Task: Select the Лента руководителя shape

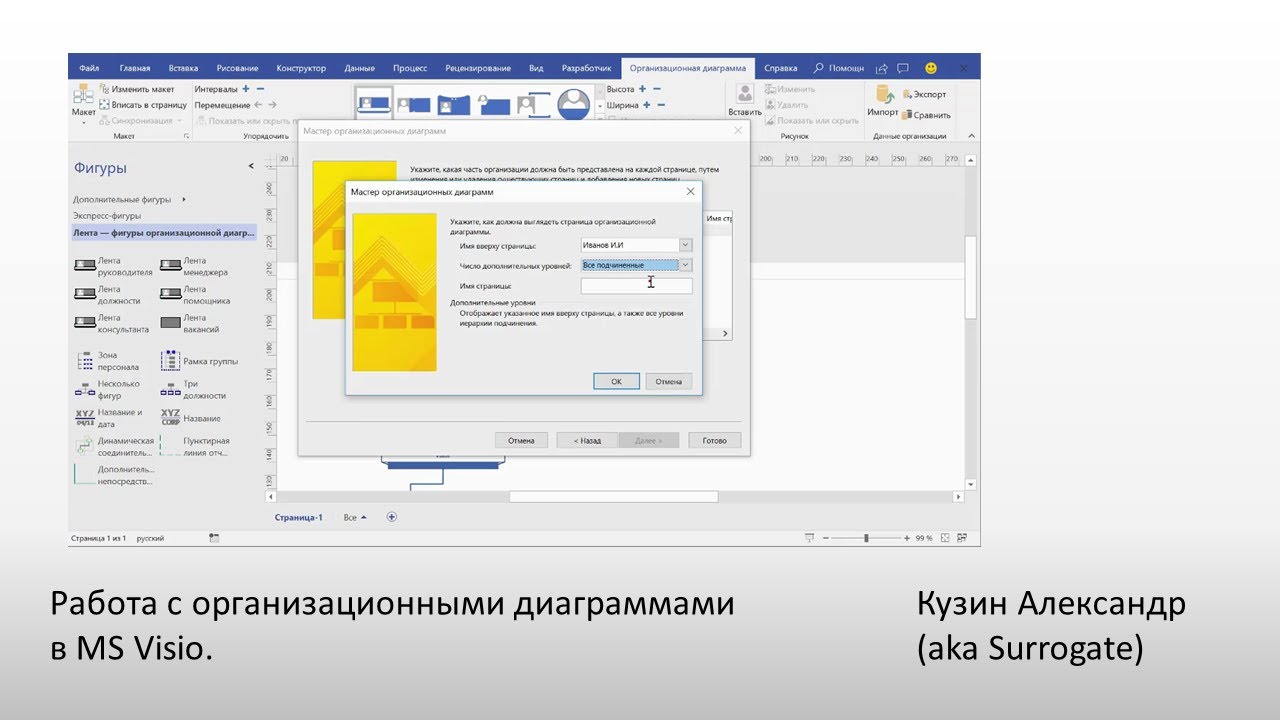Action: (113, 265)
